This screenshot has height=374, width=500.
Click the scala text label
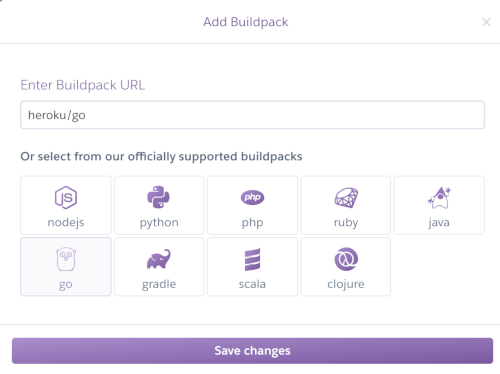(x=252, y=284)
